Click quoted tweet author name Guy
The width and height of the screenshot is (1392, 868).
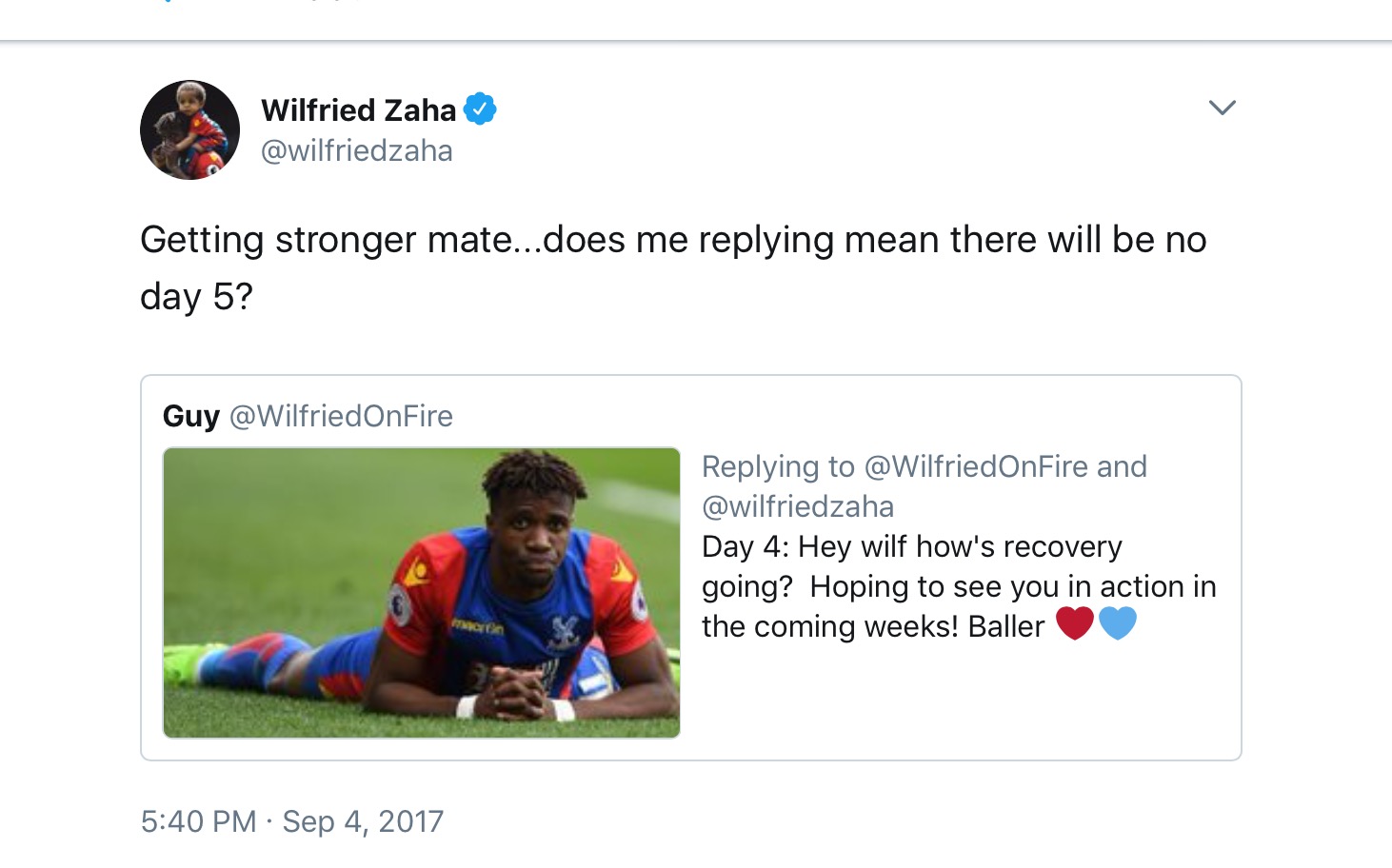coord(190,416)
